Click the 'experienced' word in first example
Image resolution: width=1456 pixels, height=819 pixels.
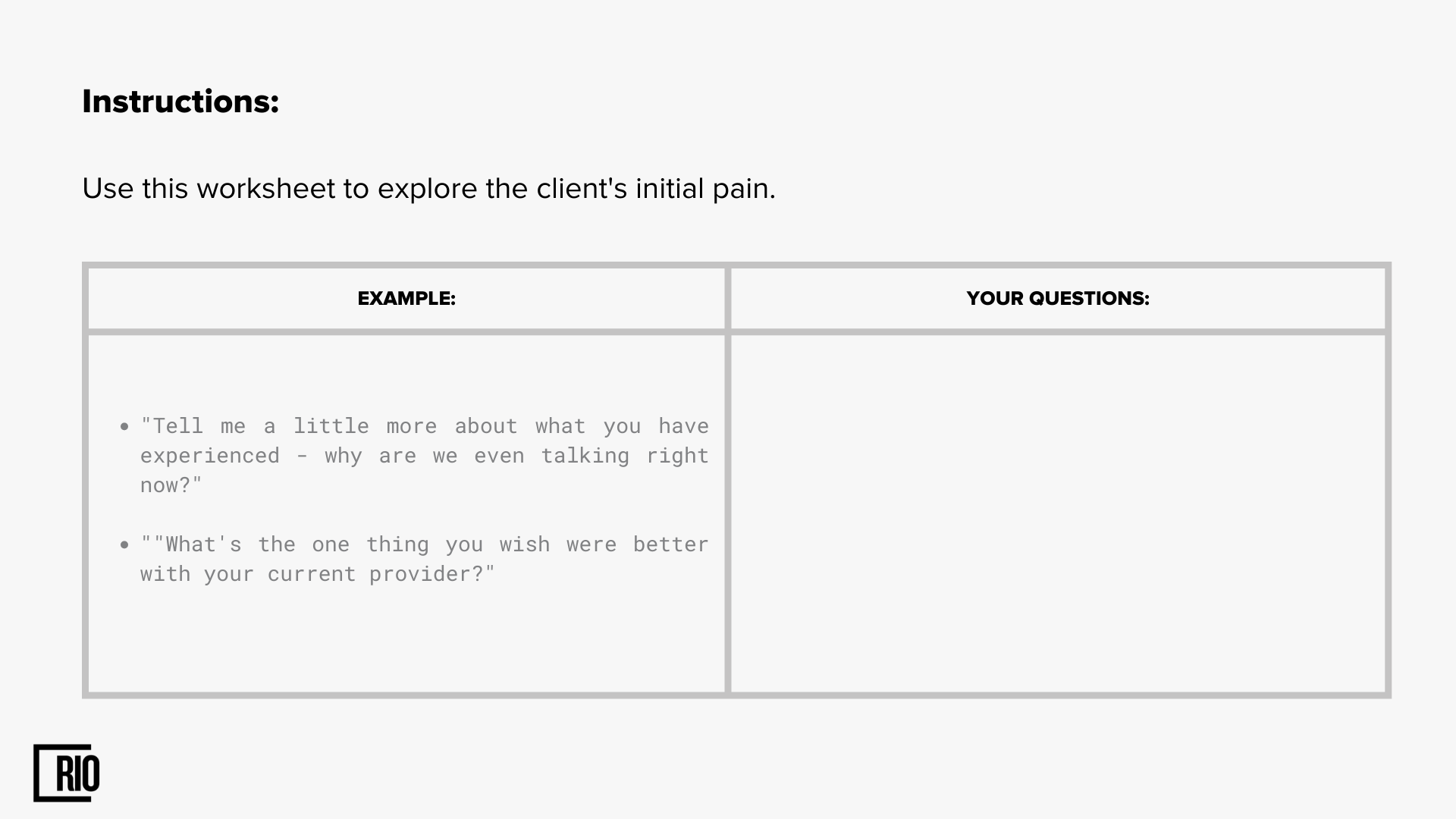210,457
